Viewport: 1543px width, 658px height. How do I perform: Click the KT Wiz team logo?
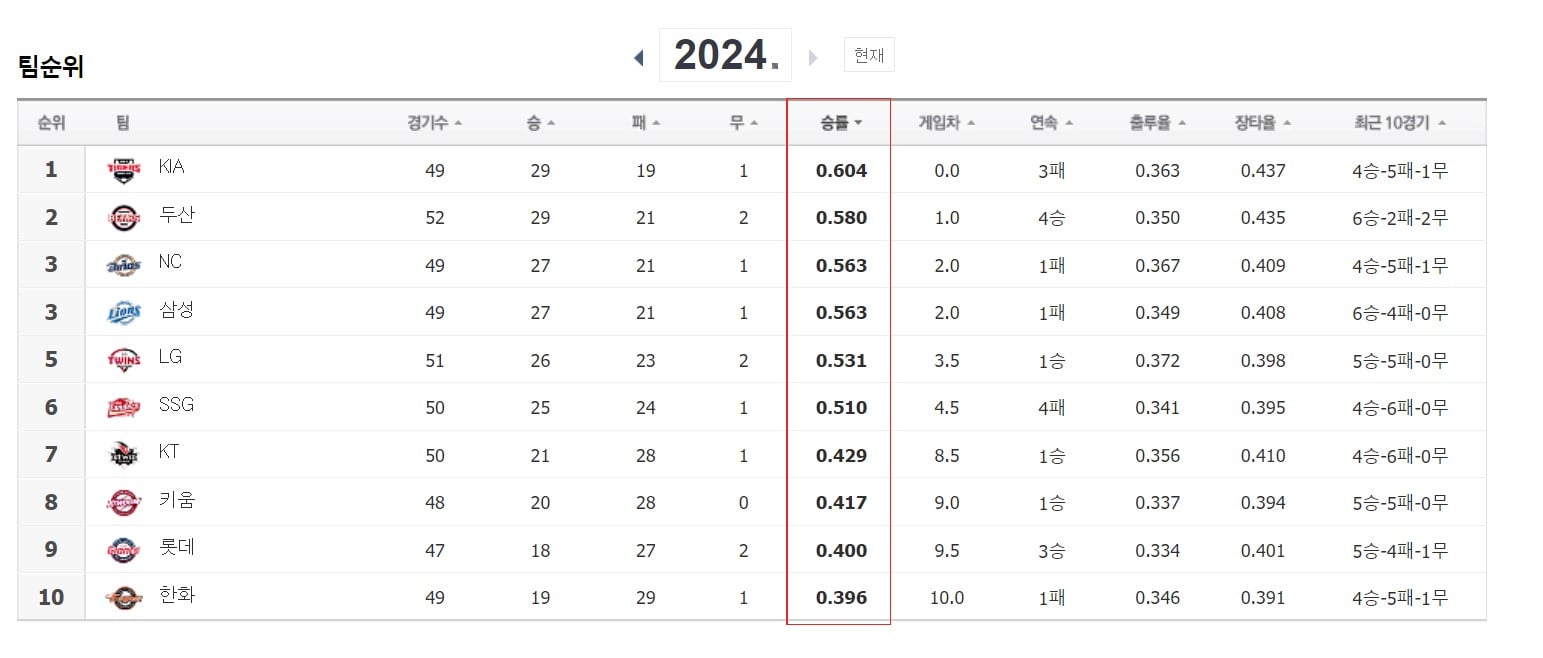coord(125,456)
